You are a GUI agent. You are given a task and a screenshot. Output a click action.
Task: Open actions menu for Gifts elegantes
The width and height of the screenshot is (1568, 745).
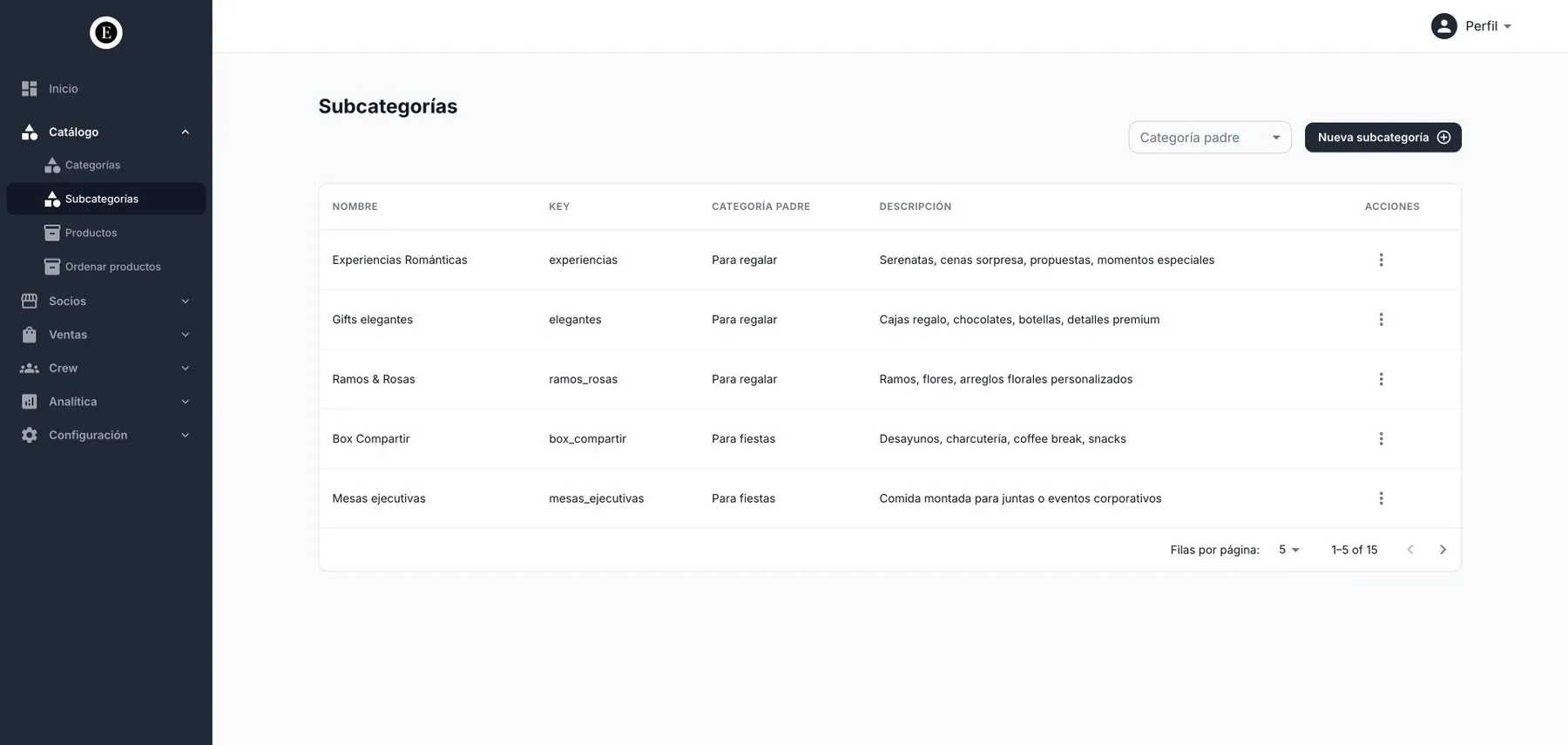(1381, 320)
